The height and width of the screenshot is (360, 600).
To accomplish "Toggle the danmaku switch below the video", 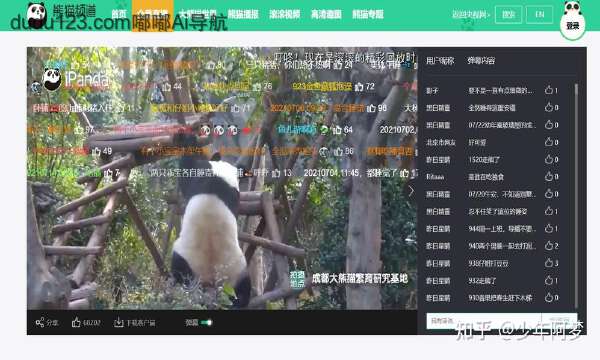I will point(207,323).
